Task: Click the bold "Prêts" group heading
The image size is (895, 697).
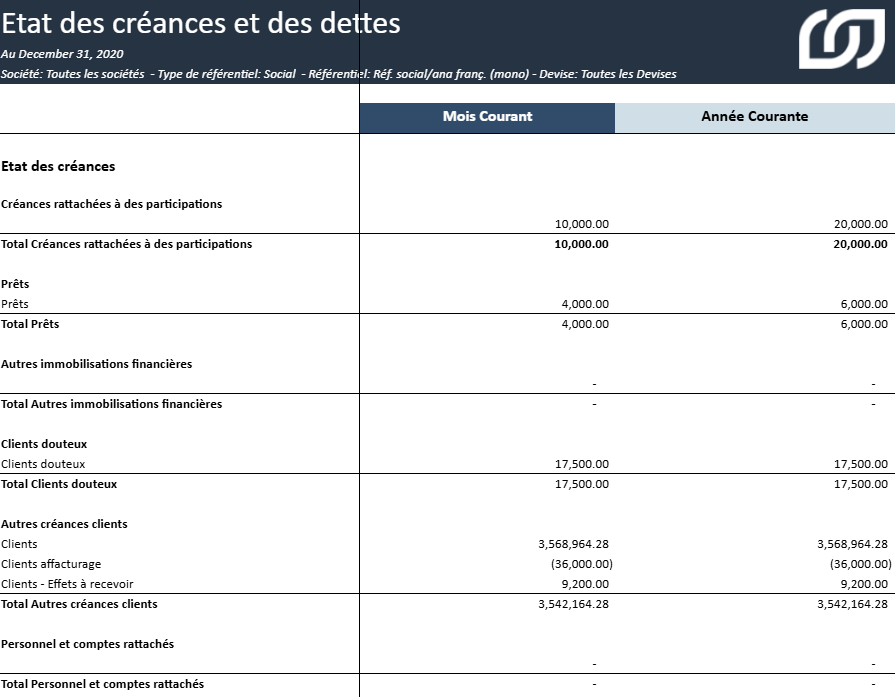Action: point(15,284)
